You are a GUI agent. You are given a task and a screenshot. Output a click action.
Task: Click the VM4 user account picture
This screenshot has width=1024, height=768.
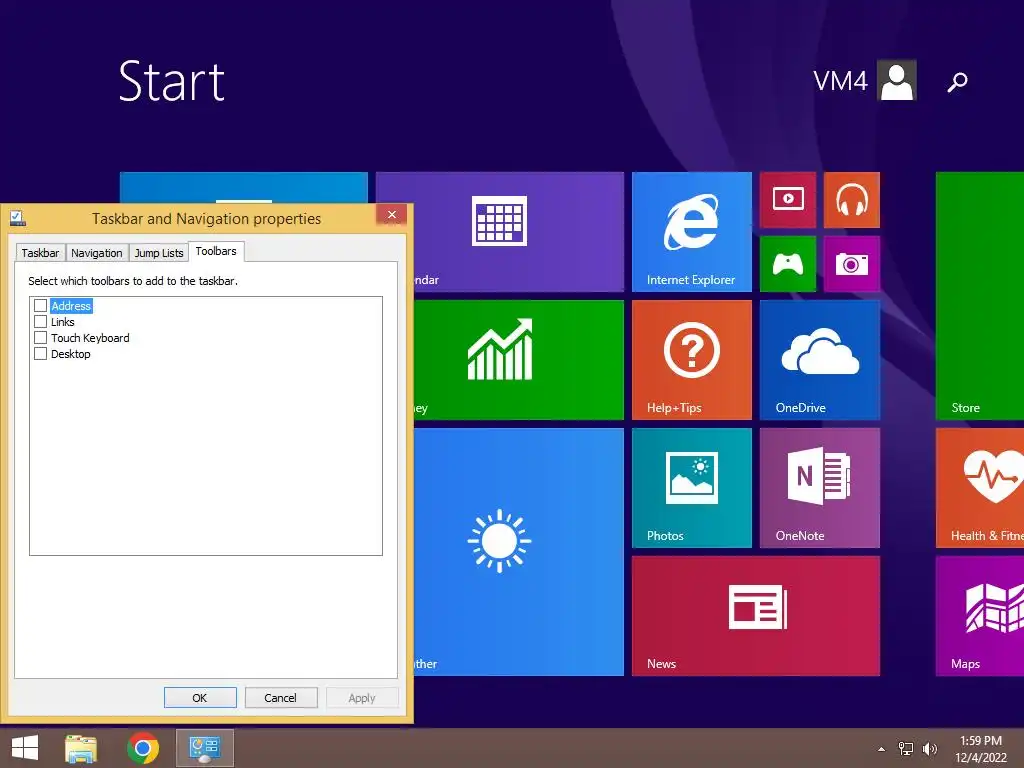[x=897, y=80]
